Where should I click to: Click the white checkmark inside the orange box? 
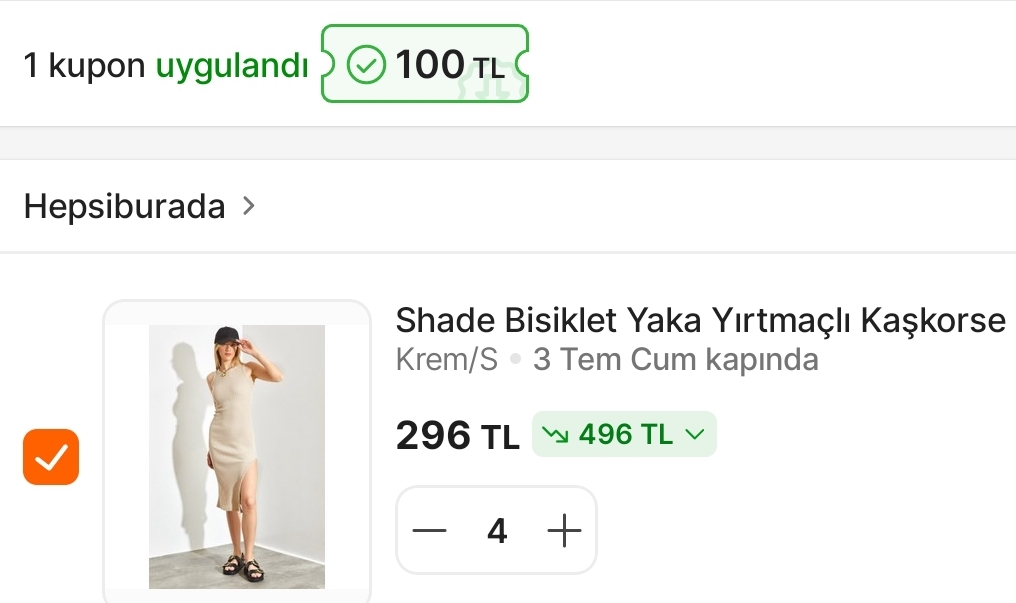(x=51, y=457)
